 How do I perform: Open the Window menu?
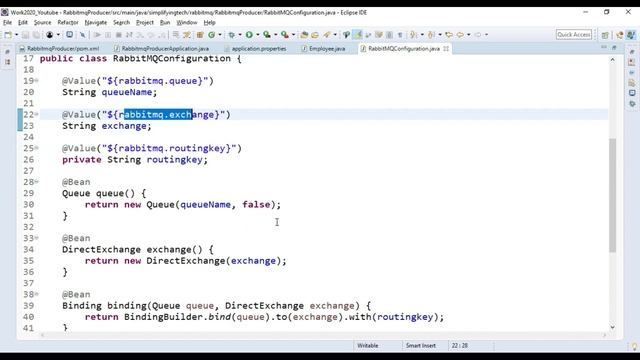click(x=187, y=22)
